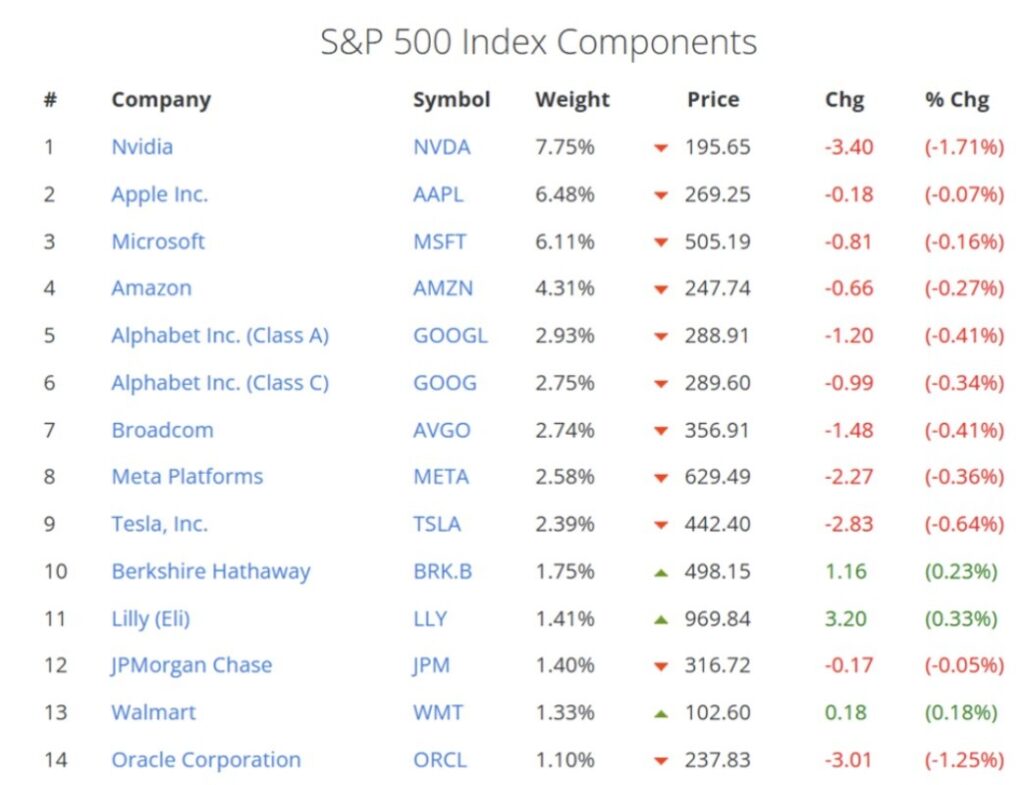Open Alphabet Inc. (Class A) link
1024x785 pixels.
220,335
